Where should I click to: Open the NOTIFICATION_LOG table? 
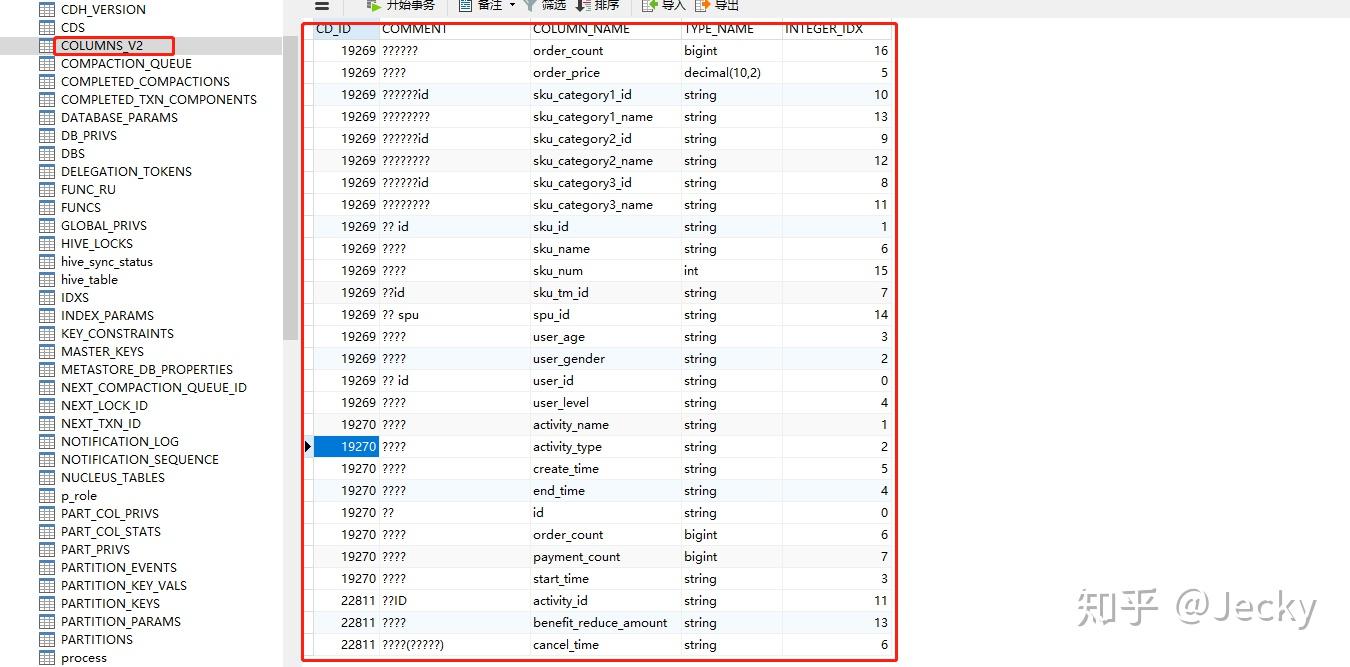(120, 441)
